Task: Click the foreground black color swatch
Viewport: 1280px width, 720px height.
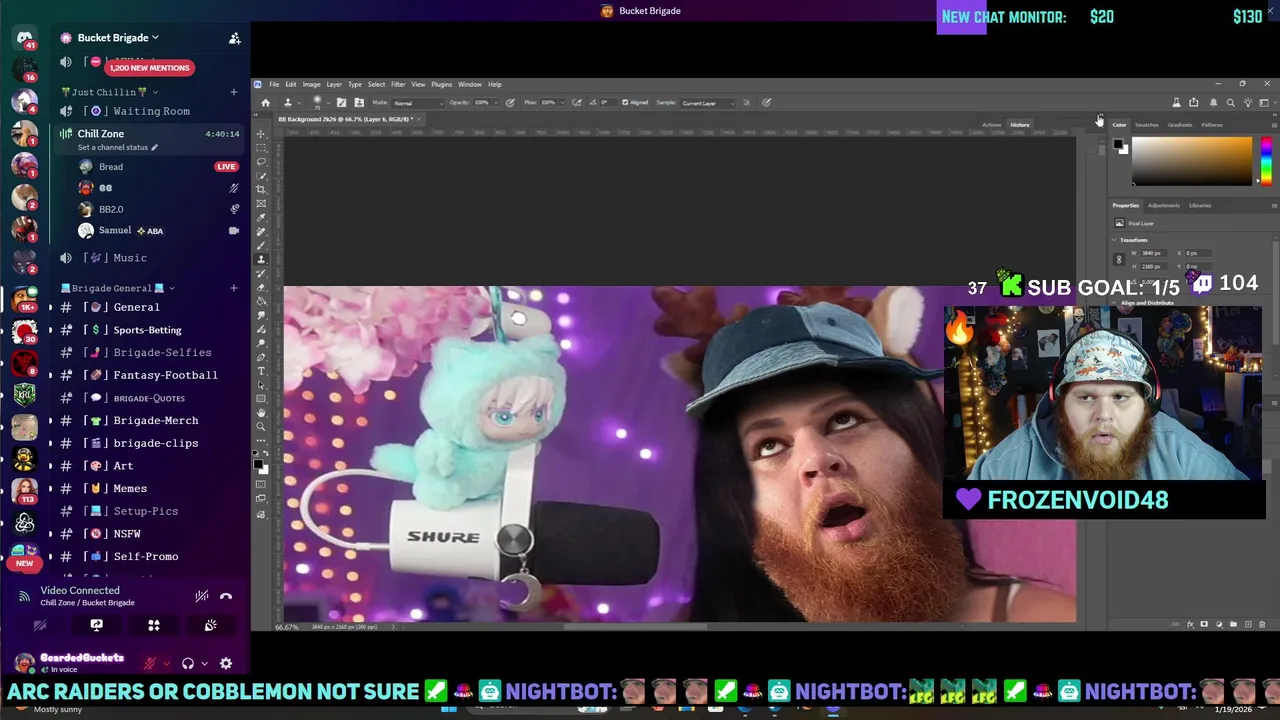Action: 1118,144
